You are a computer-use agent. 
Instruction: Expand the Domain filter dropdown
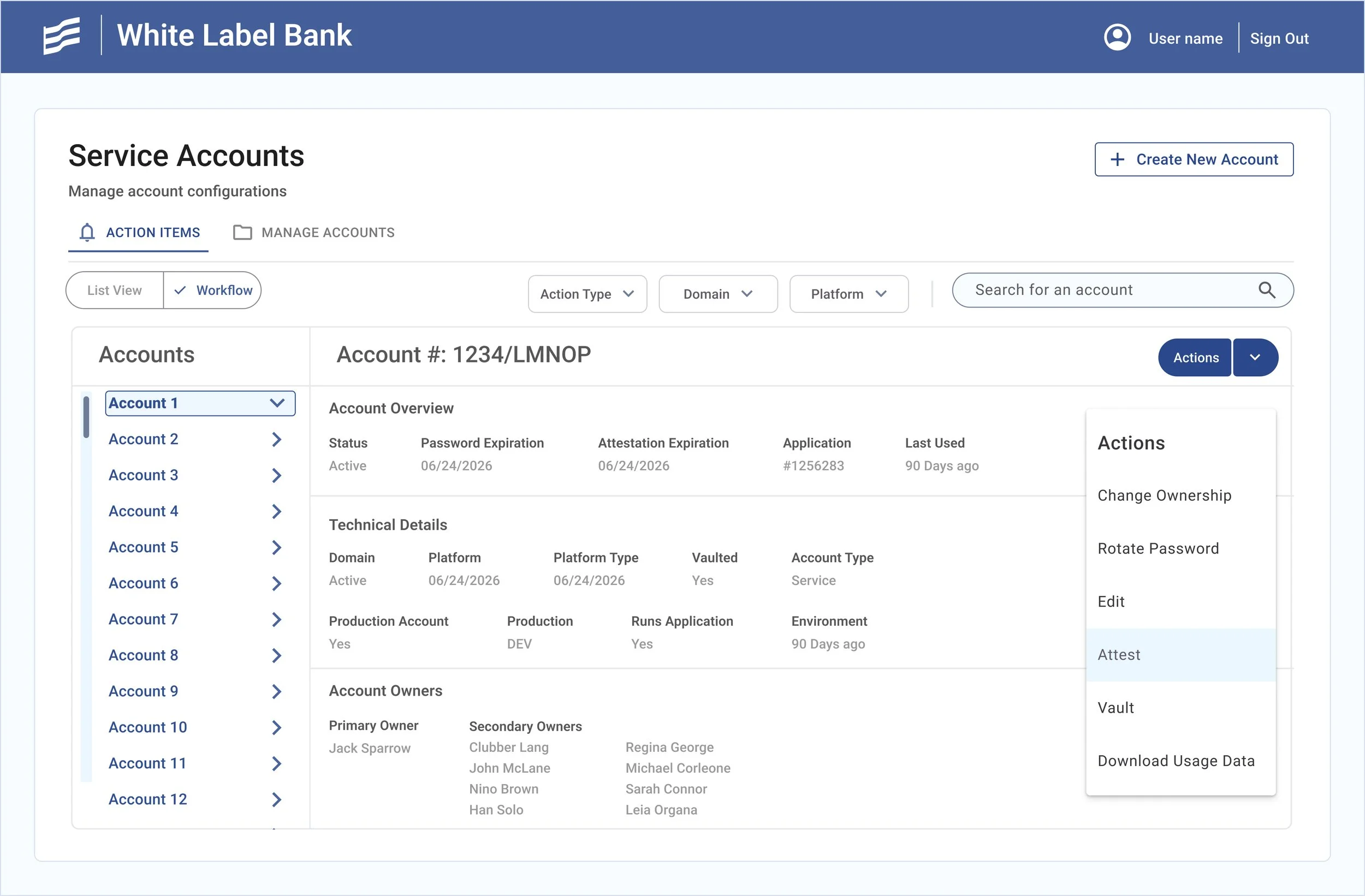coord(717,294)
